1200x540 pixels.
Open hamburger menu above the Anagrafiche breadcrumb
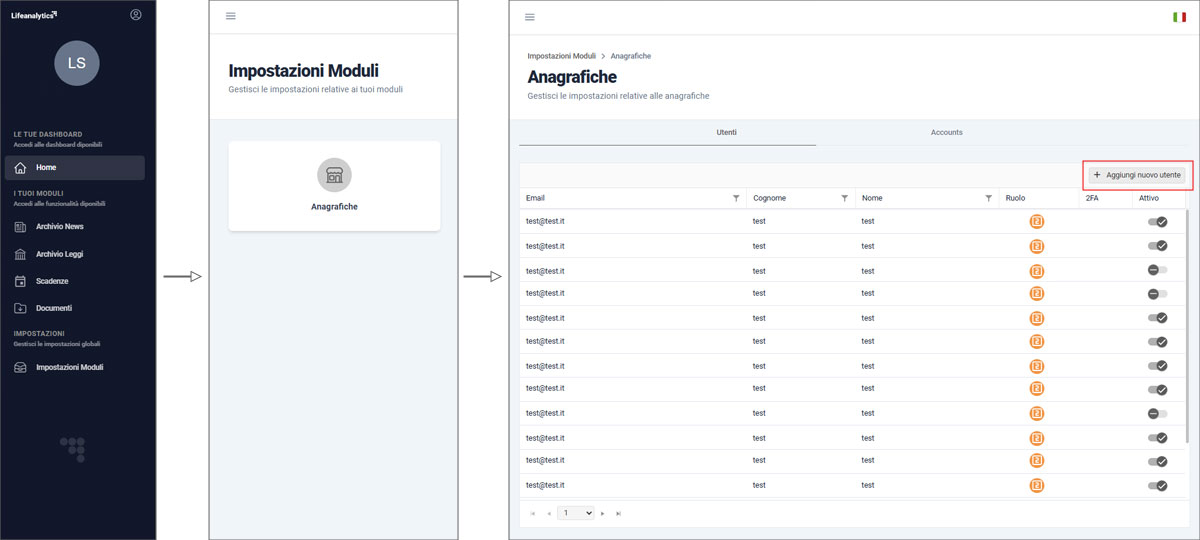530,17
